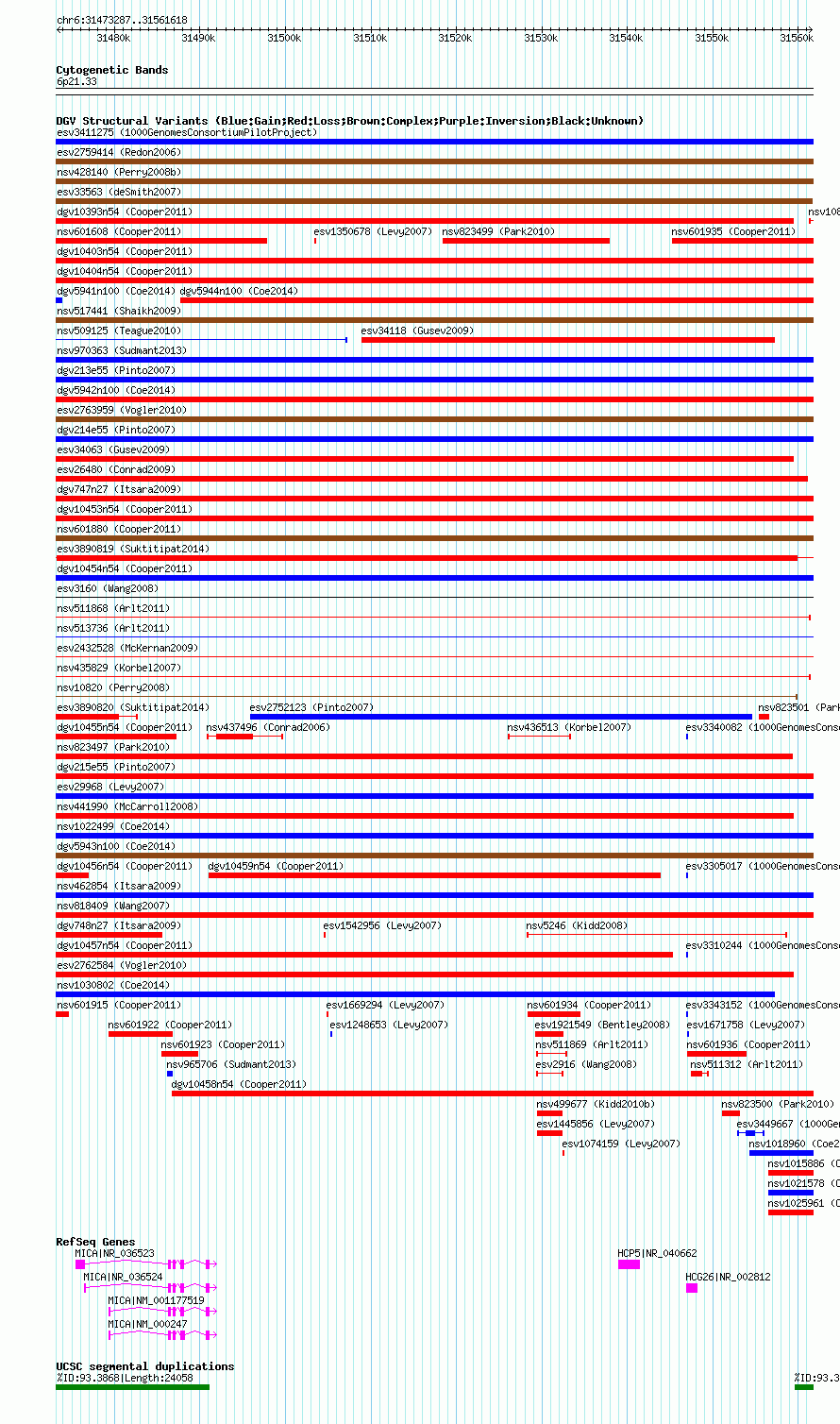This screenshot has width=840, height=1424.
Task: Click the magenta HCG26|NR_002812 gene box
Action: 692,1288
